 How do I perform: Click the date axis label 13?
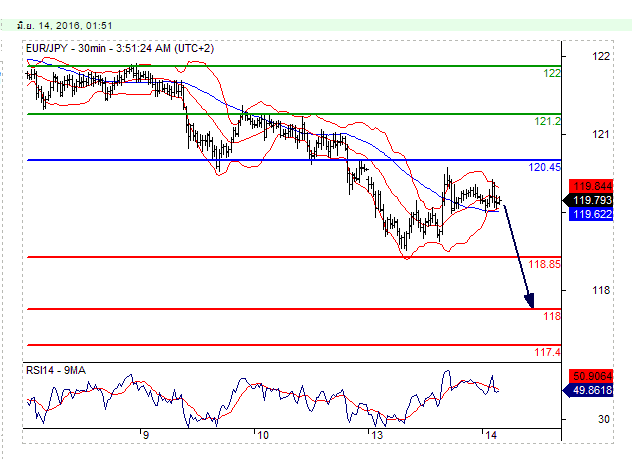[377, 435]
